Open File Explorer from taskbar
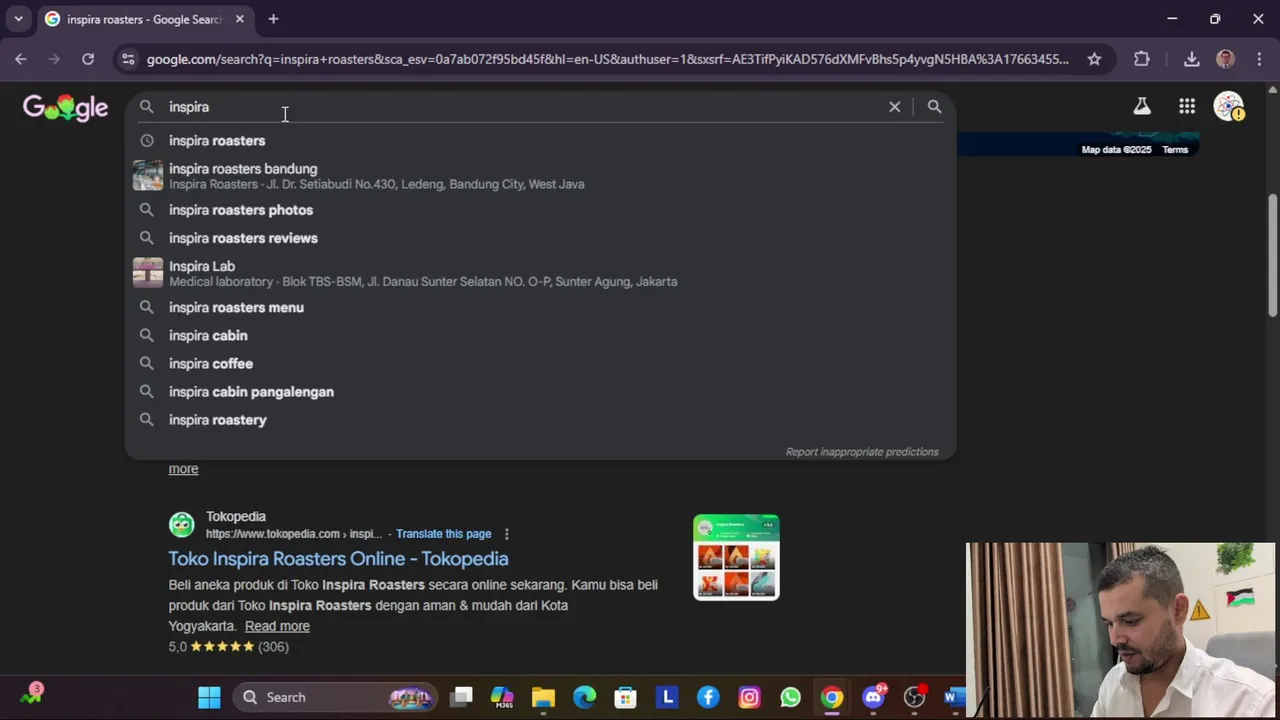1280x720 pixels. point(543,697)
